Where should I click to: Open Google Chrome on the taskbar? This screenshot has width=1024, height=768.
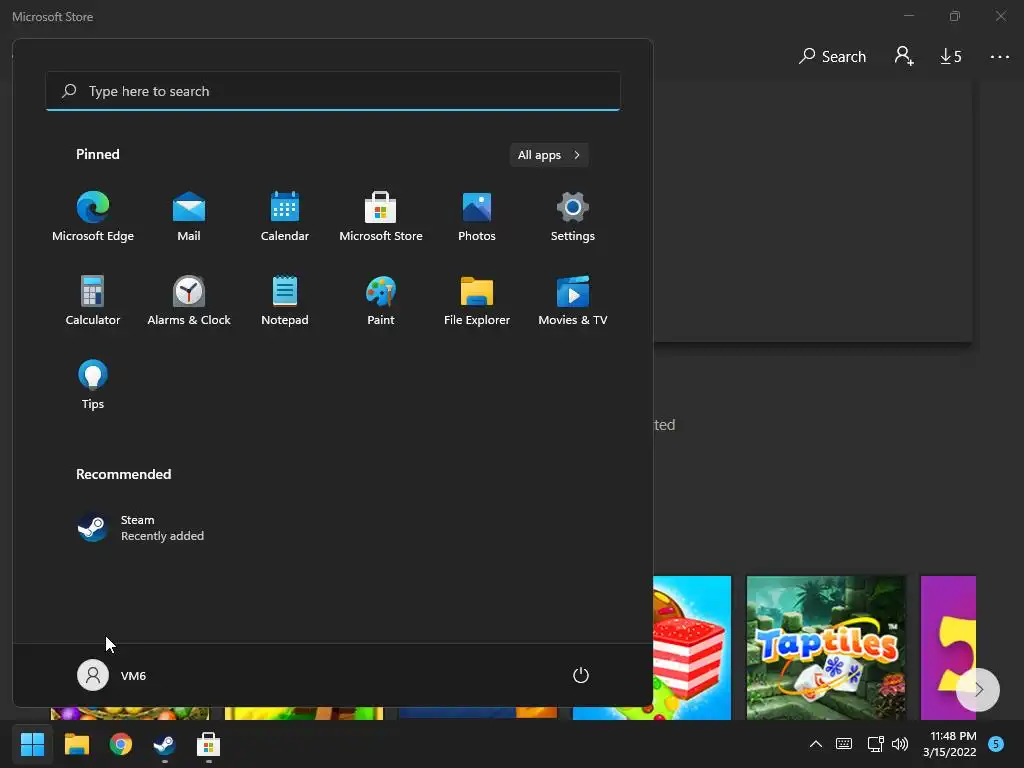pos(120,744)
